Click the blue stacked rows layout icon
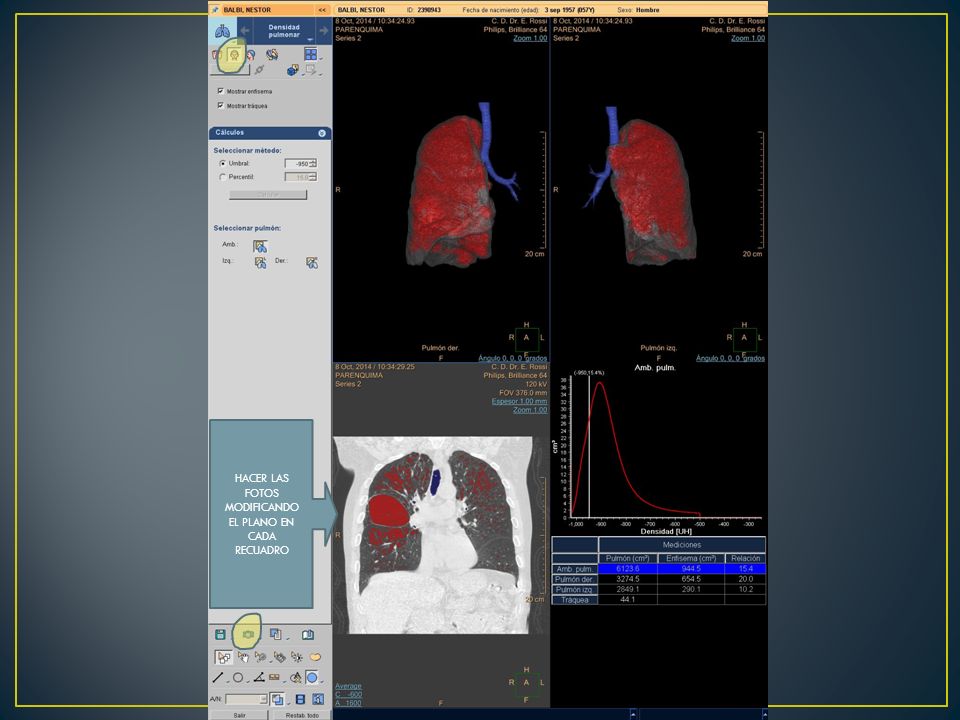Viewport: 960px width, 720px height. click(x=300, y=699)
